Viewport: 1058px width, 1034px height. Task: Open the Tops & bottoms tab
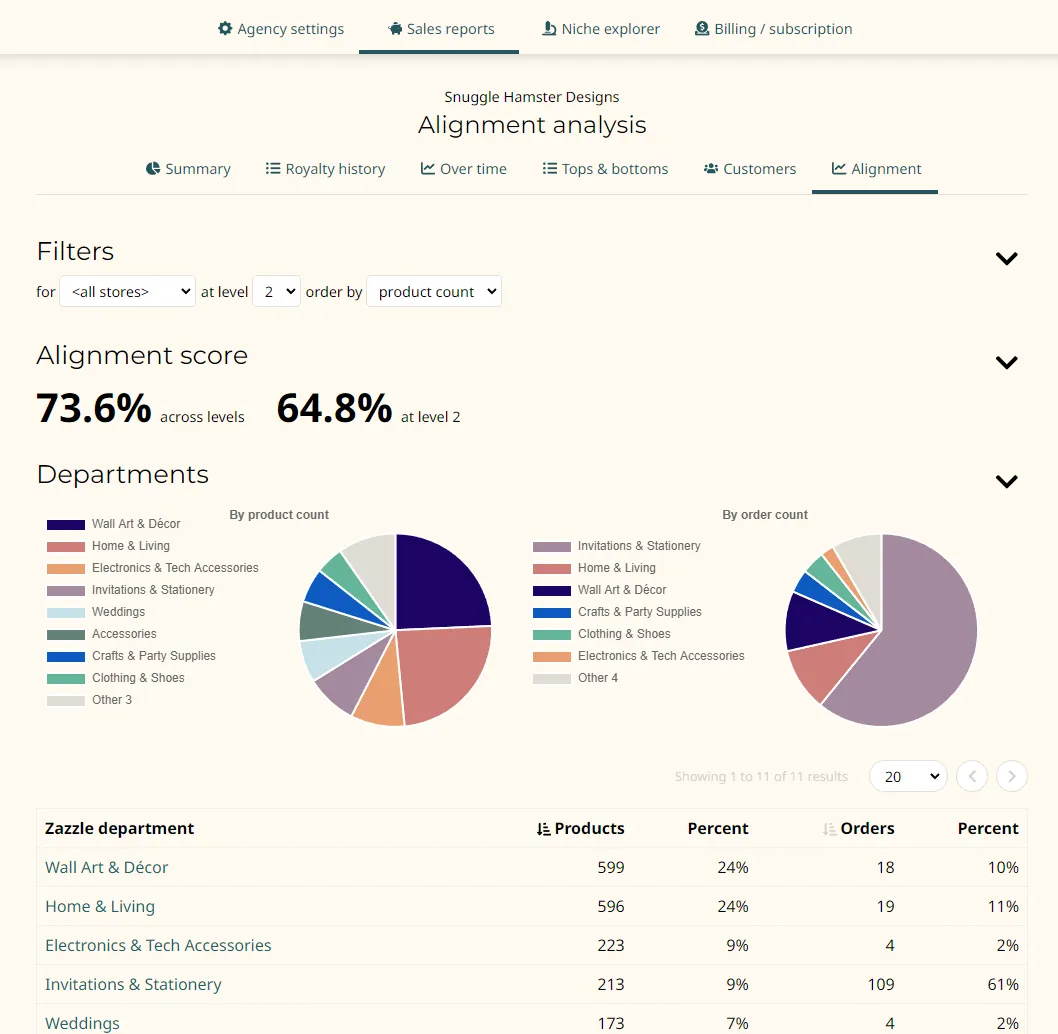point(605,169)
